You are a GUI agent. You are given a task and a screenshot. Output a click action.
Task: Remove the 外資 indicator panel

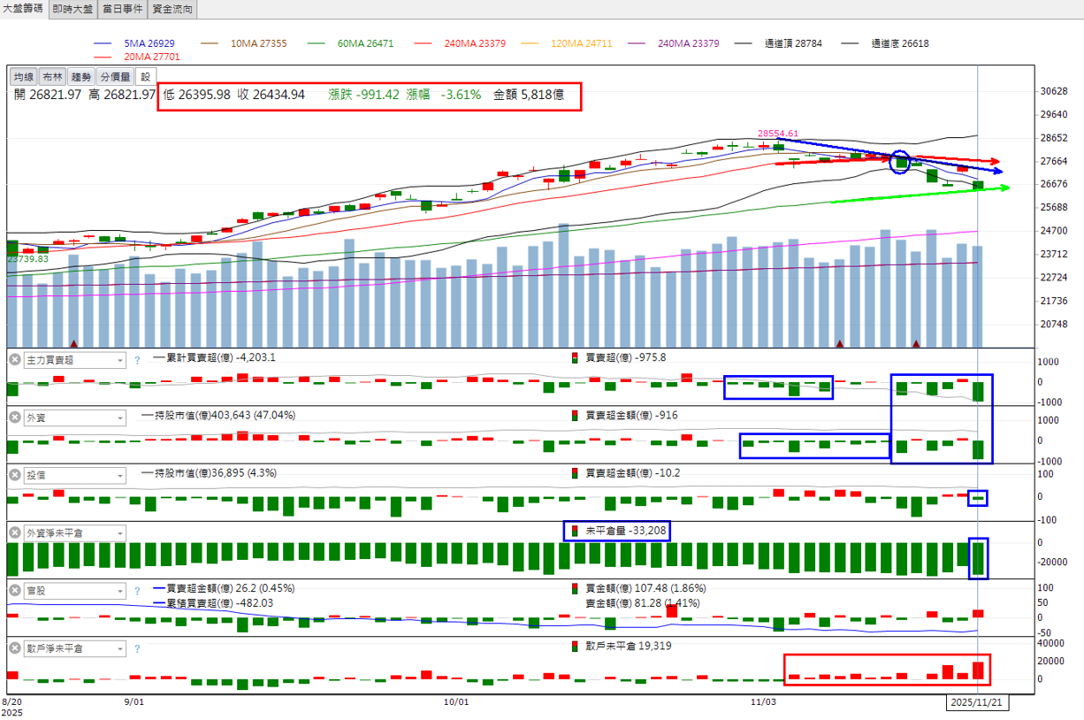coord(15,417)
